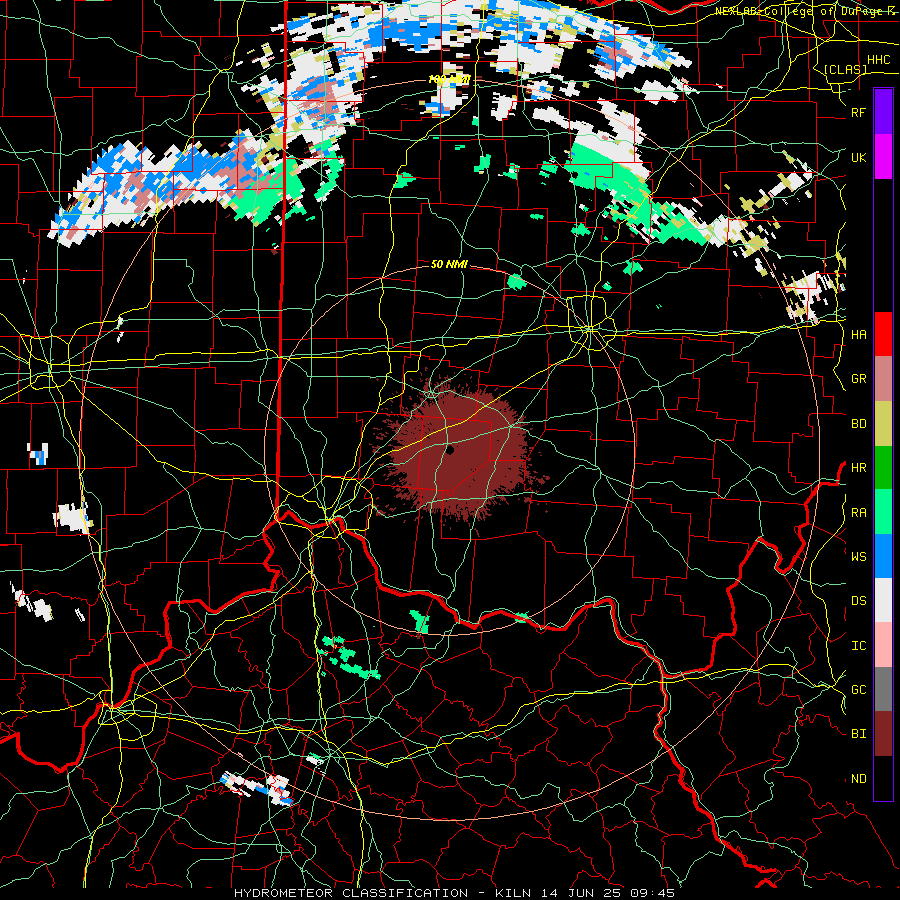Click the HR dark green legend swatch
The image size is (900, 900).
[883, 467]
